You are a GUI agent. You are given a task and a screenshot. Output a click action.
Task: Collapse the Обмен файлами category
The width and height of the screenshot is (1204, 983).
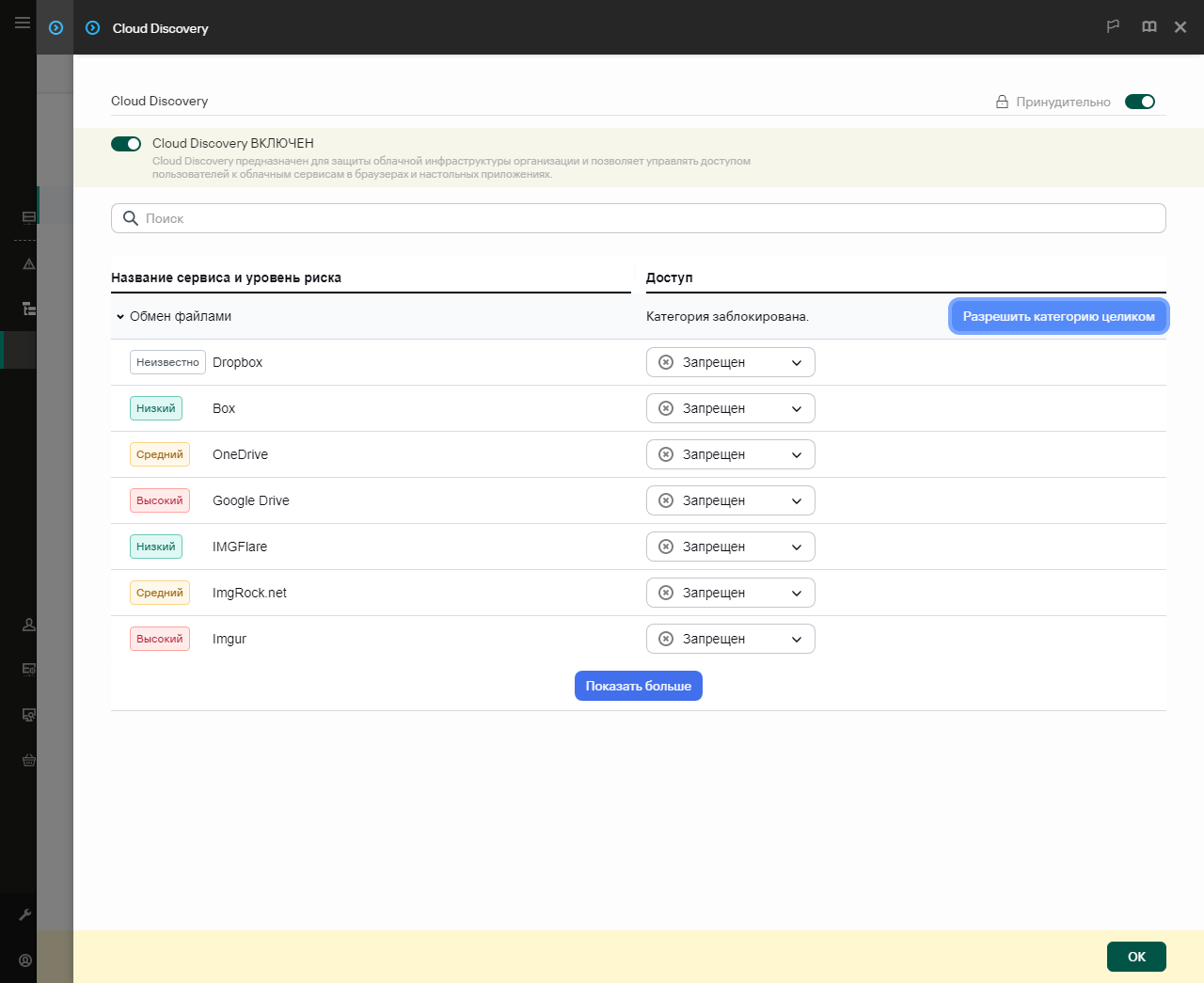pos(120,316)
